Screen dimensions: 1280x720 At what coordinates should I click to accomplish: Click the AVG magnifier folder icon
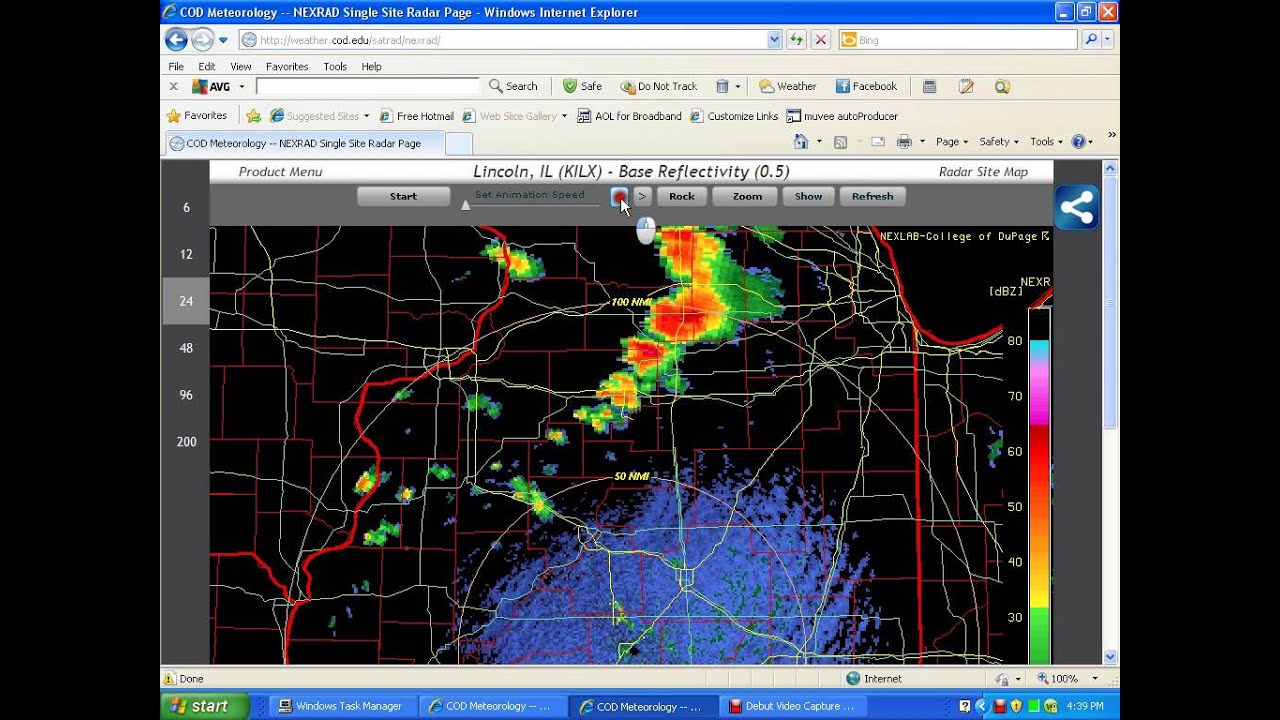(x=1002, y=86)
